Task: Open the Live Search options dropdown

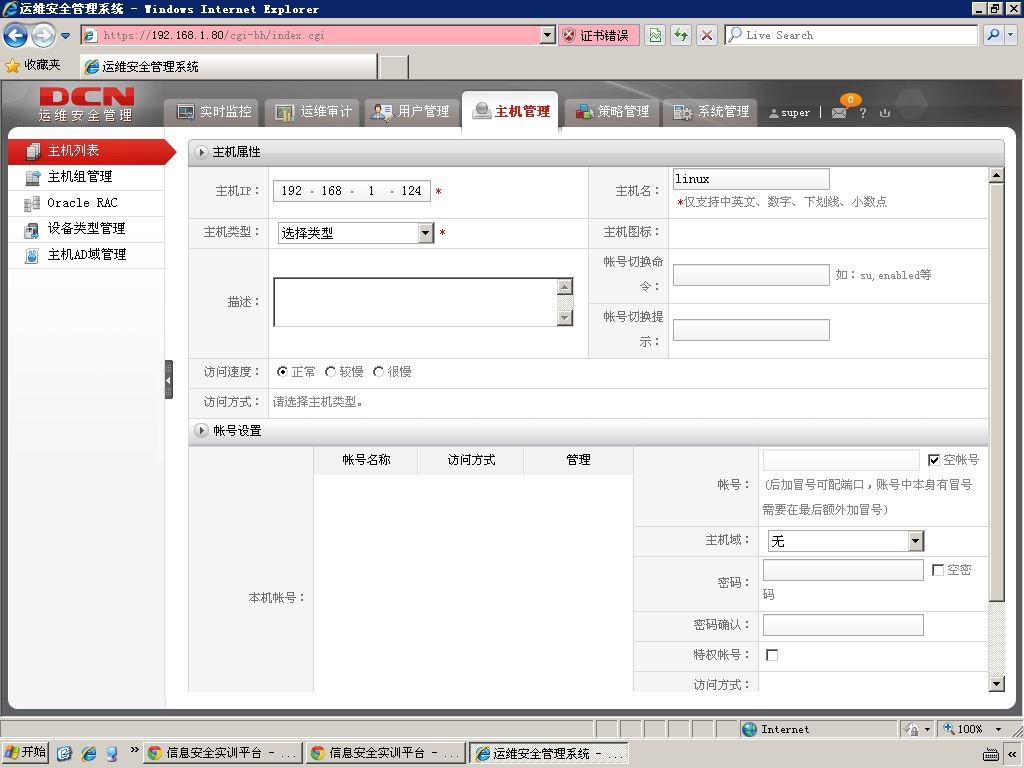Action: click(1011, 35)
